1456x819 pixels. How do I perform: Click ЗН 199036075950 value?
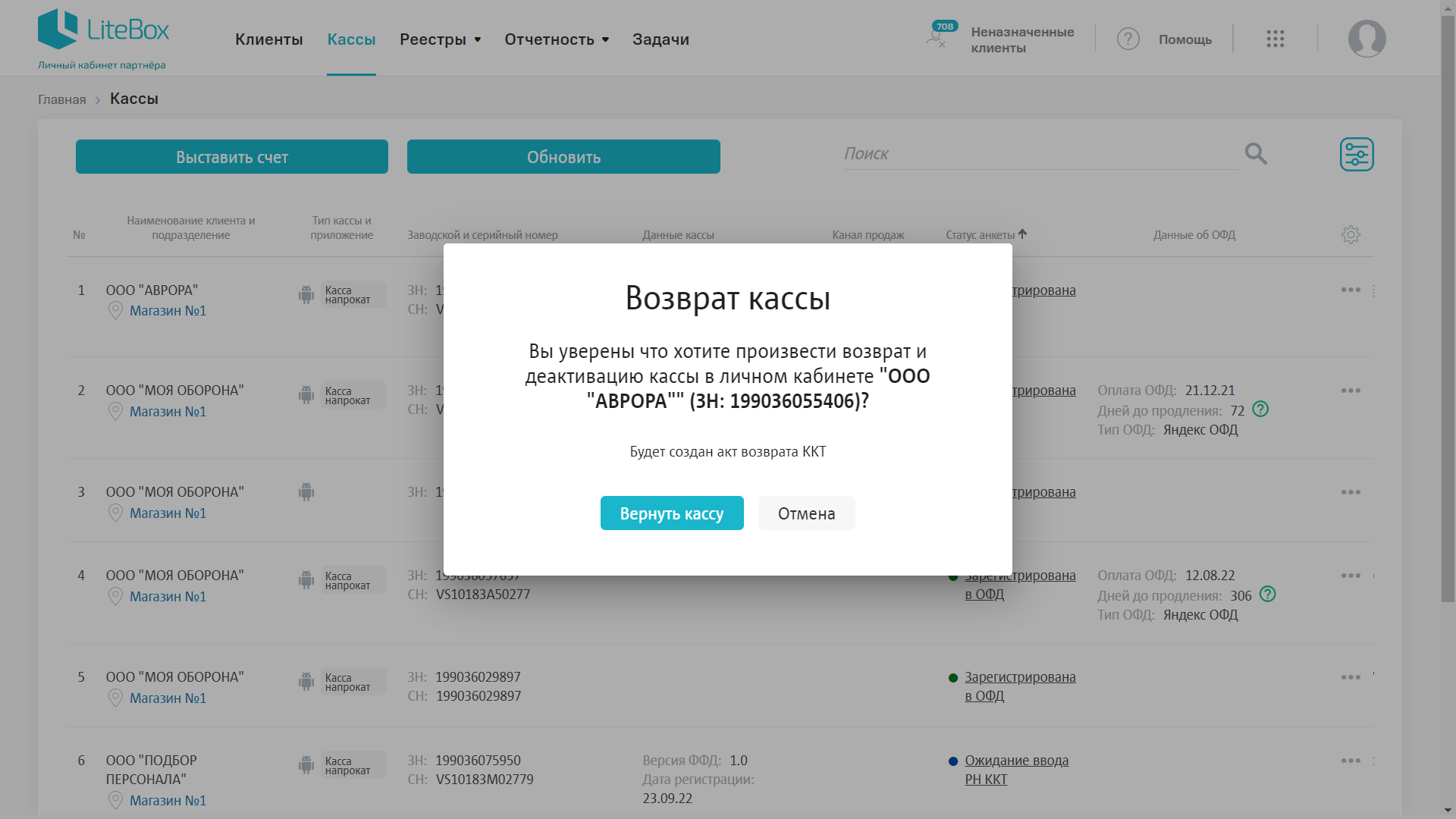478,761
